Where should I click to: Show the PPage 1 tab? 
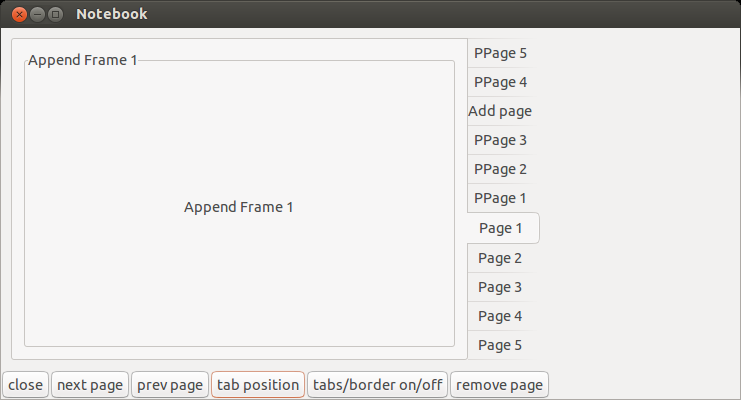[500, 198]
